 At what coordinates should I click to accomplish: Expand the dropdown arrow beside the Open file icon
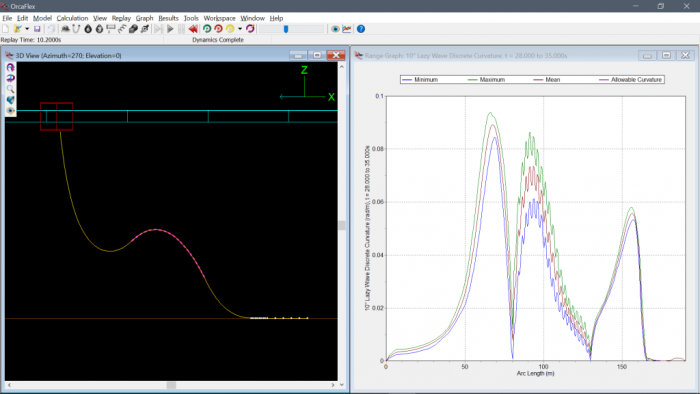coord(27,29)
